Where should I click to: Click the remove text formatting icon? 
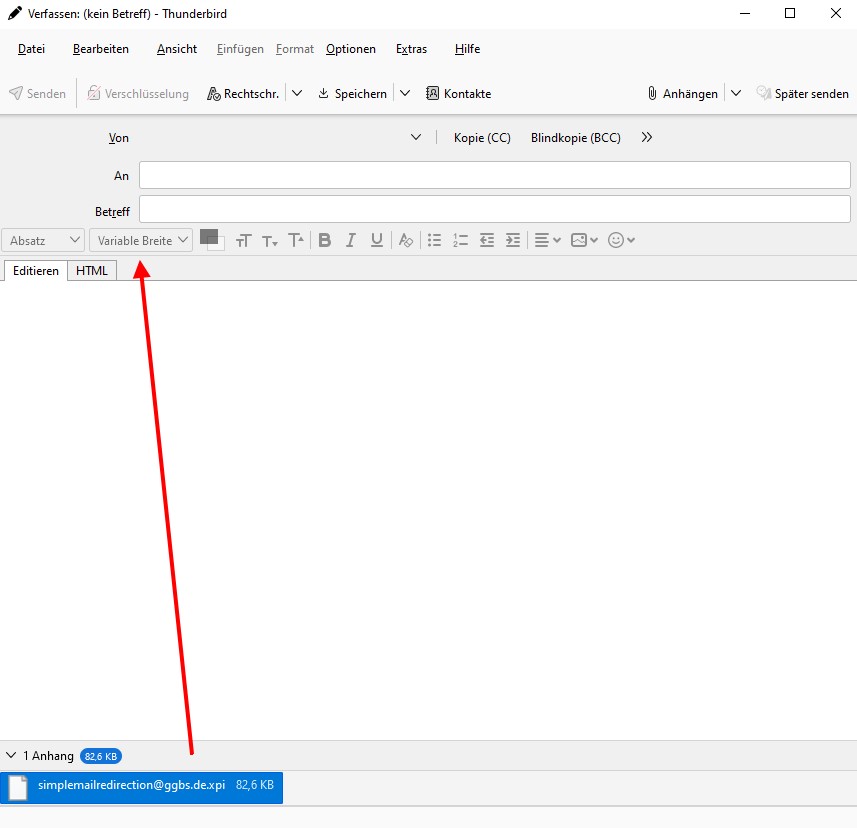(405, 240)
